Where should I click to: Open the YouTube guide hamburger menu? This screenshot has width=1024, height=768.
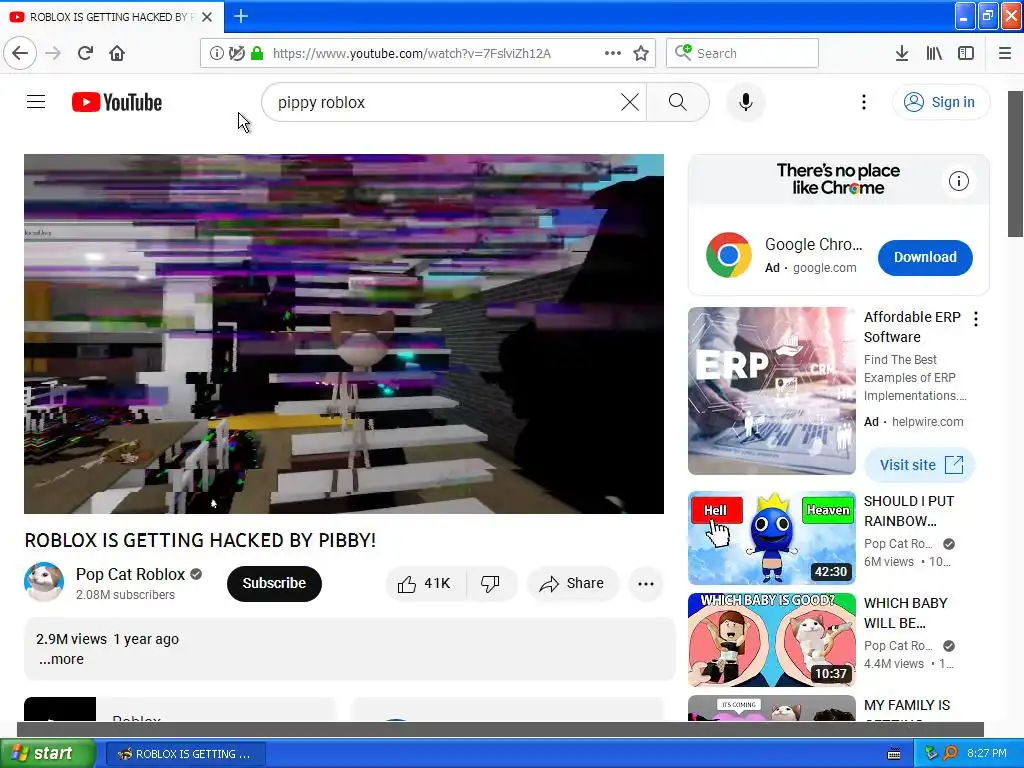(x=36, y=102)
